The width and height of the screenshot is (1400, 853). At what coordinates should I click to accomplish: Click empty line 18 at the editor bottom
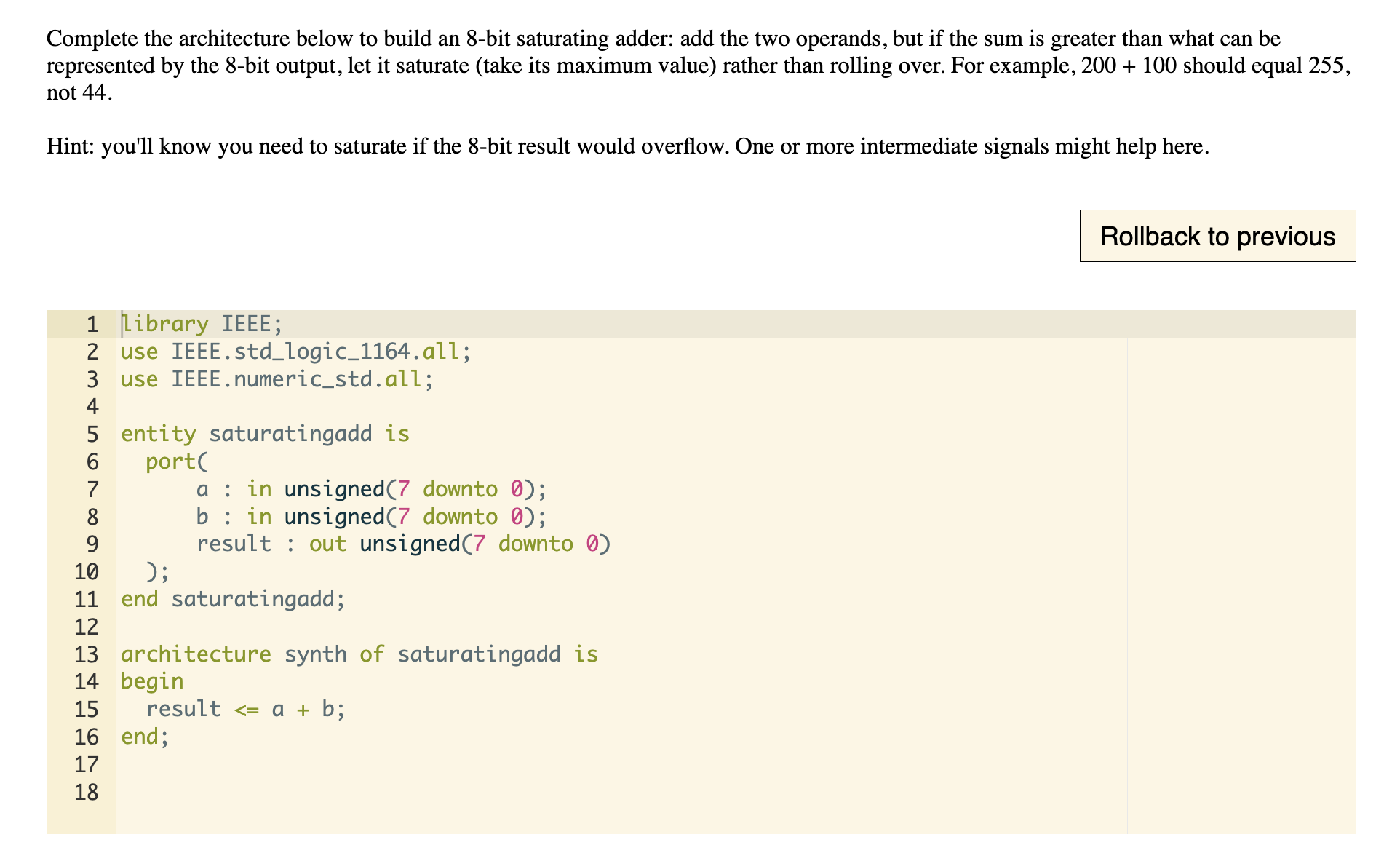pyautogui.click(x=218, y=792)
